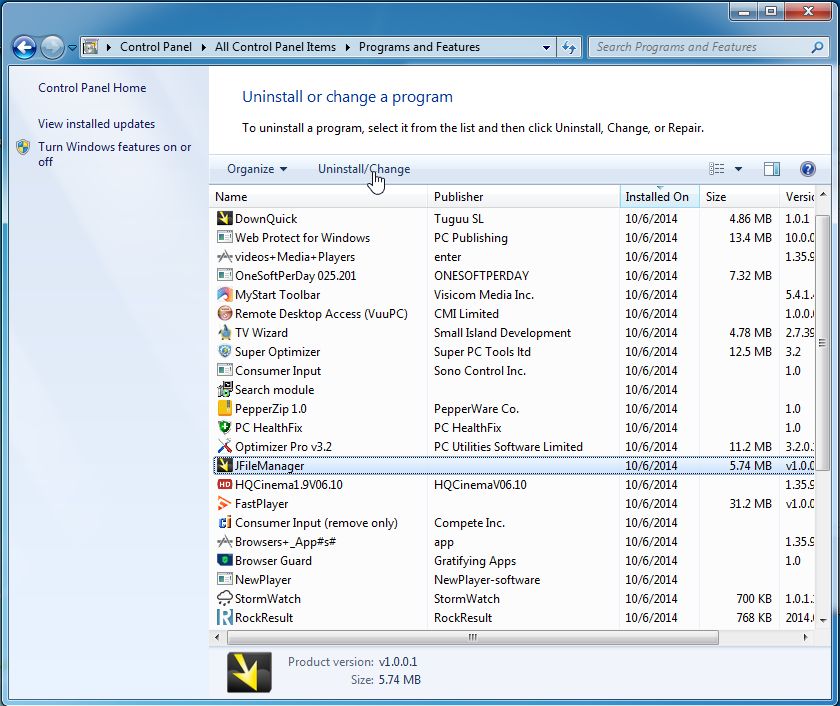Expand the arrow after Control Panel breadcrumb
Image resolution: width=840 pixels, height=706 pixels.
tap(204, 47)
